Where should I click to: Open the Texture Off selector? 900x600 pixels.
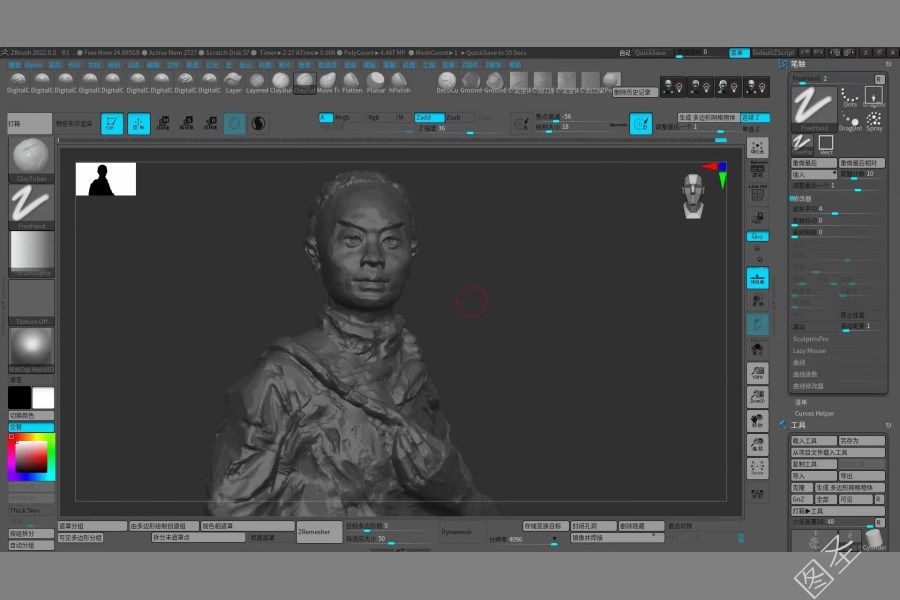[x=32, y=302]
